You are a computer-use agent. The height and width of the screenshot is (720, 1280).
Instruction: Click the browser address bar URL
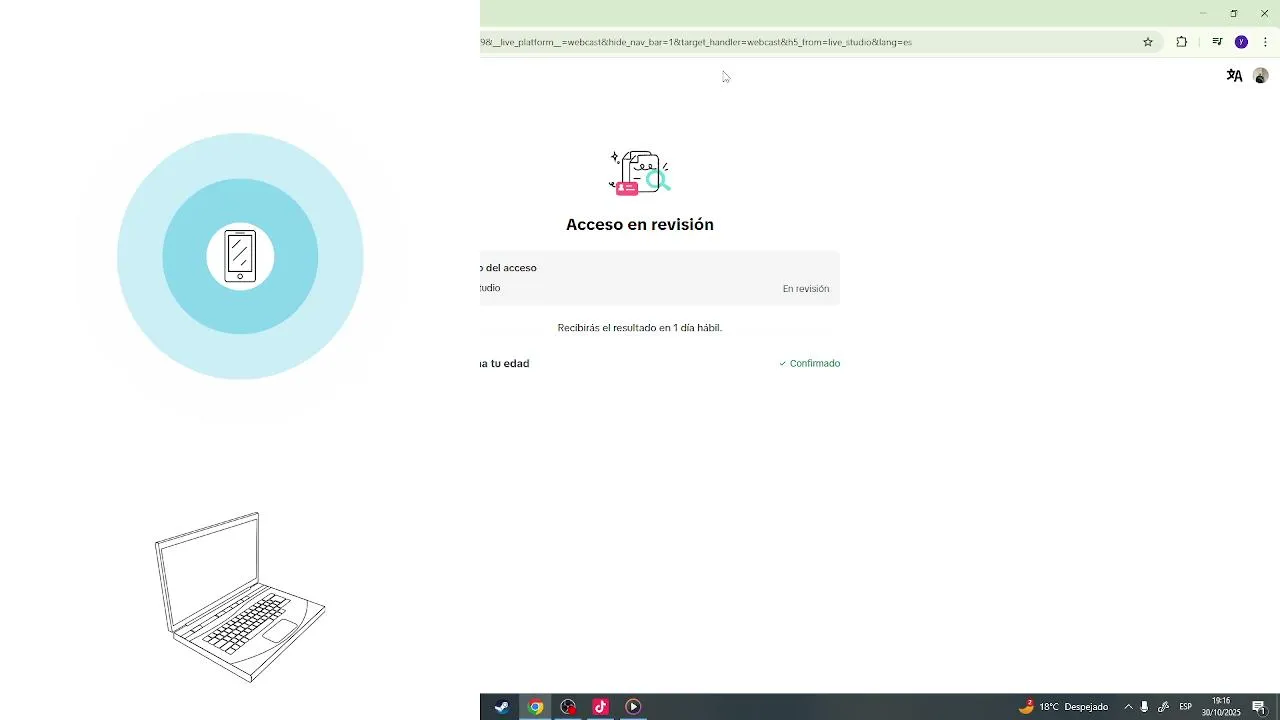[696, 42]
